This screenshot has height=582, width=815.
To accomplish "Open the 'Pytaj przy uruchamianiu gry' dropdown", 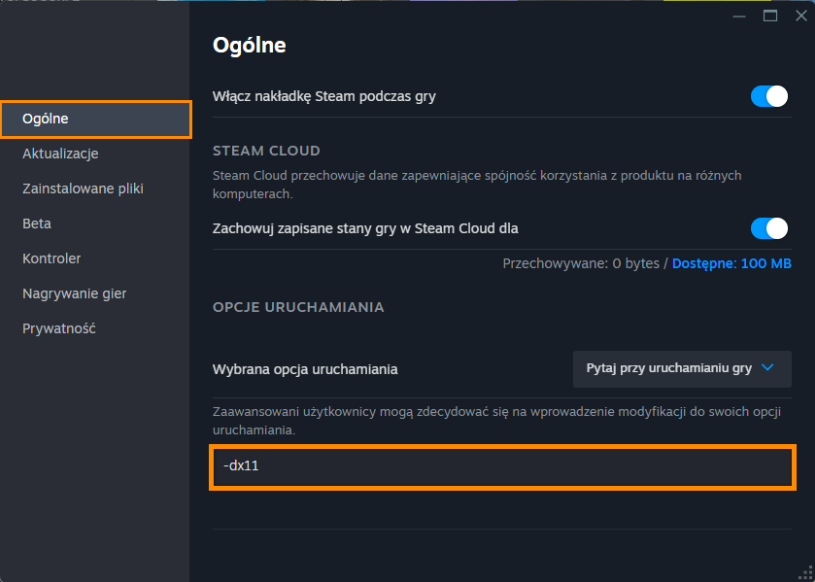I will coord(682,369).
